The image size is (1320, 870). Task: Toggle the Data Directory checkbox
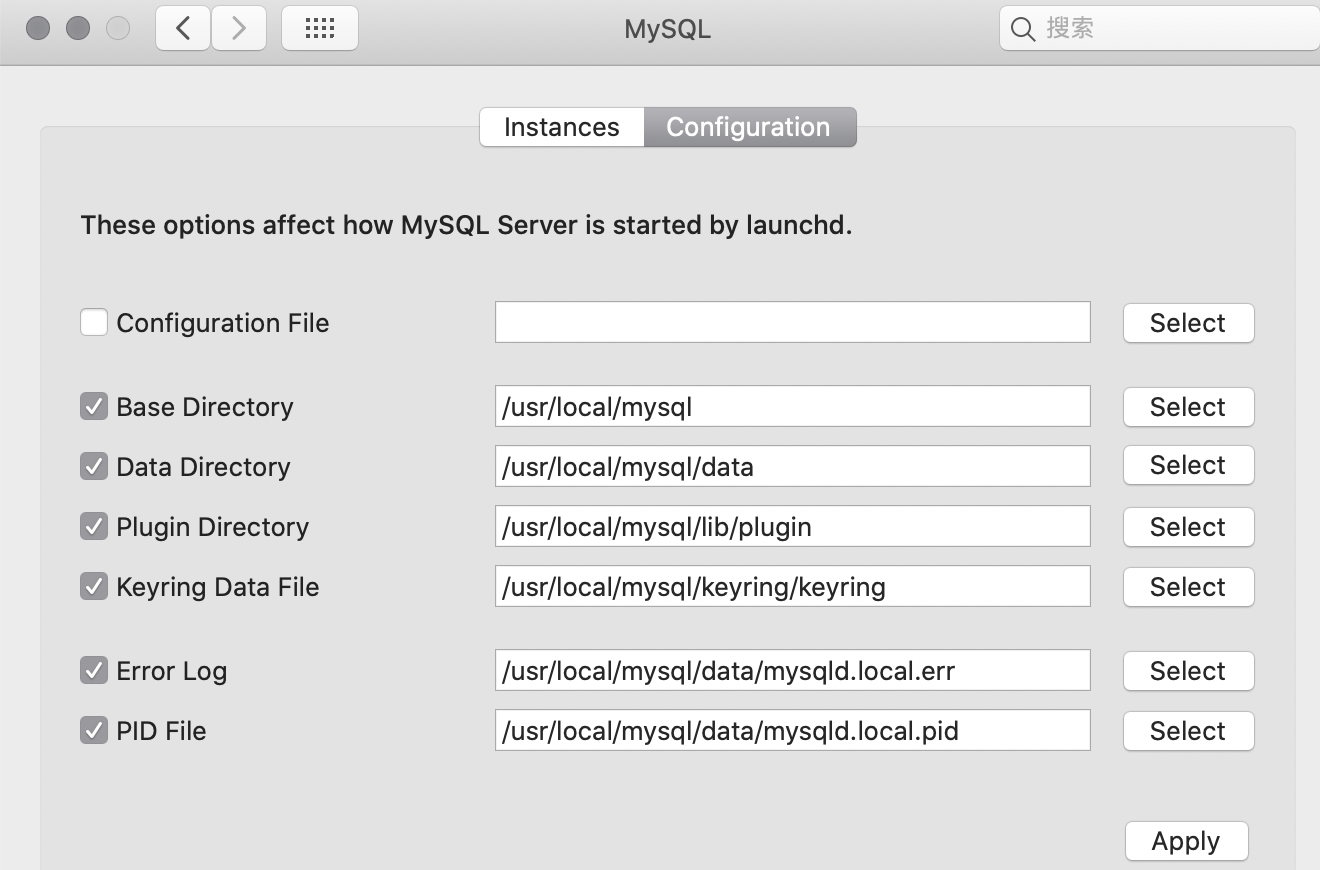tap(94, 467)
